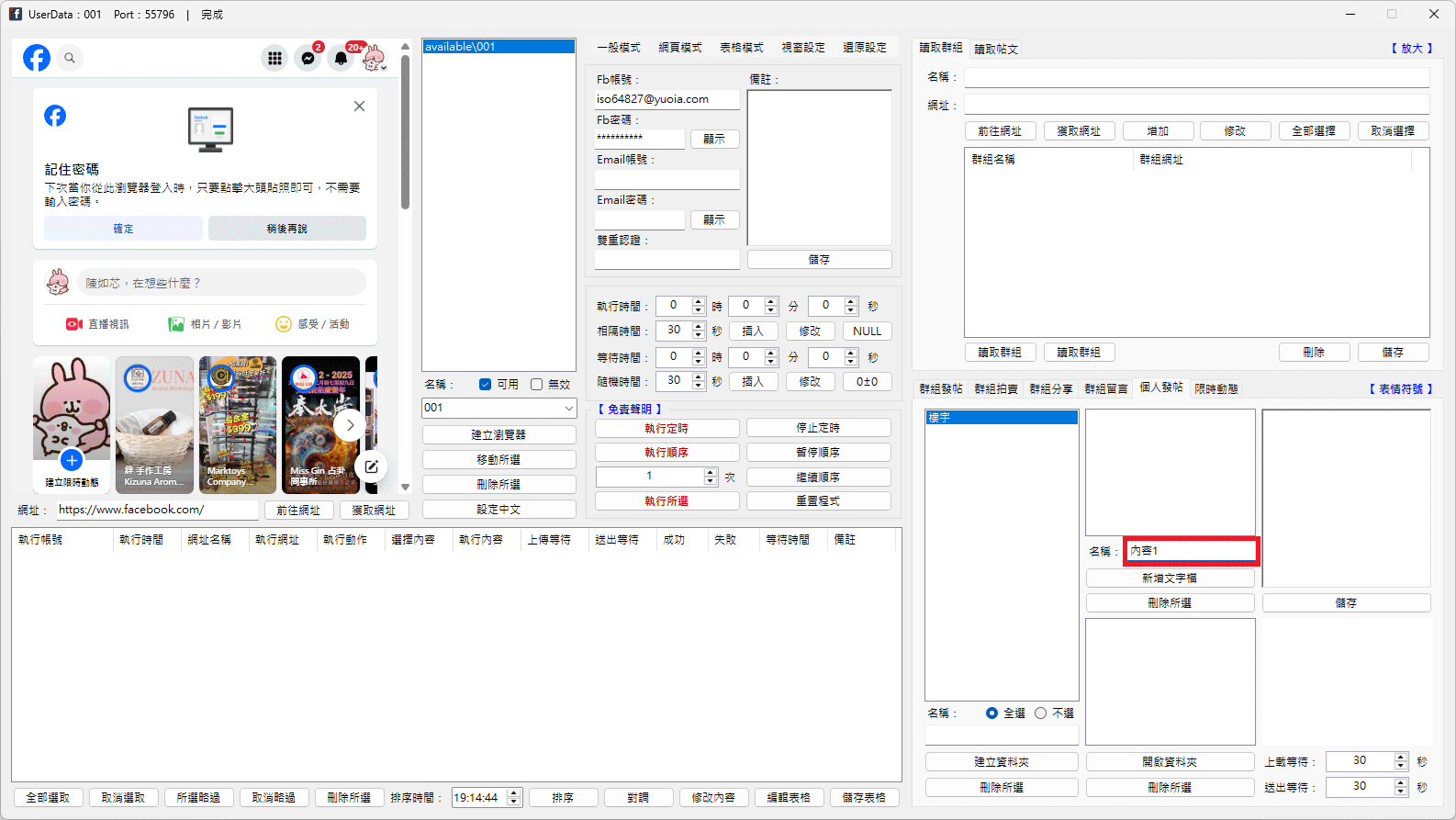
Task: Switch to 表格模式 tab
Action: pos(742,48)
